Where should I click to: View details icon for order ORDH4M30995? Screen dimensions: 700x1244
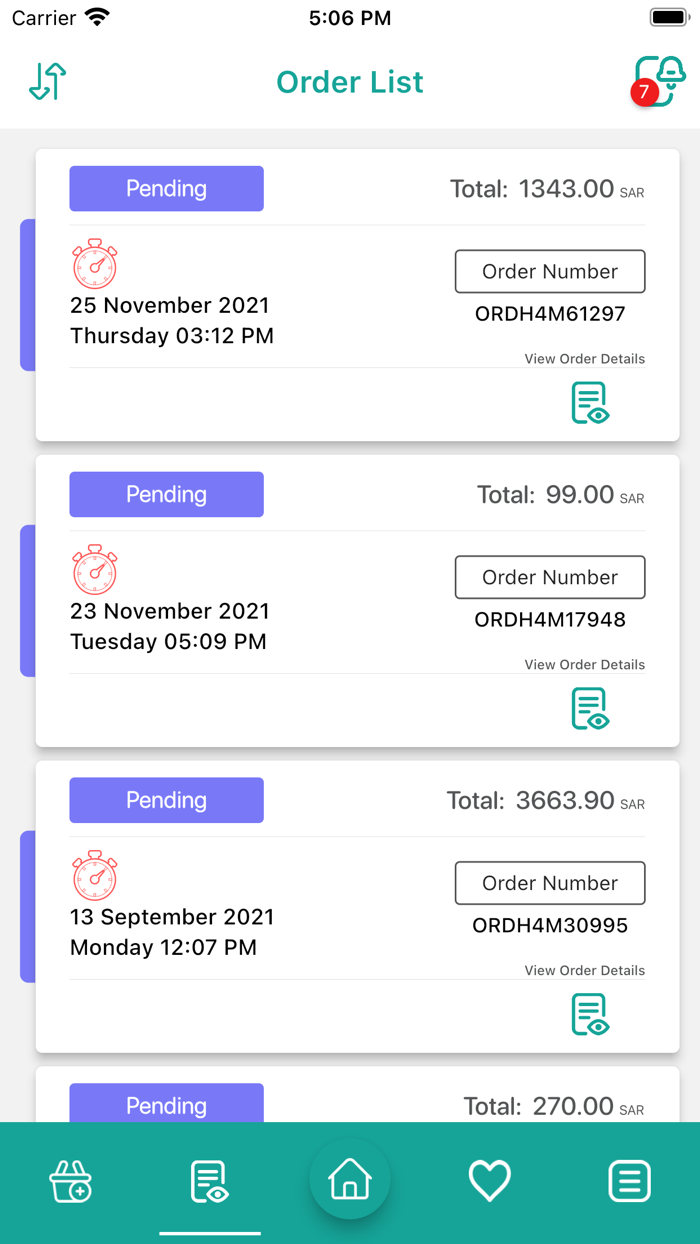tap(590, 1015)
